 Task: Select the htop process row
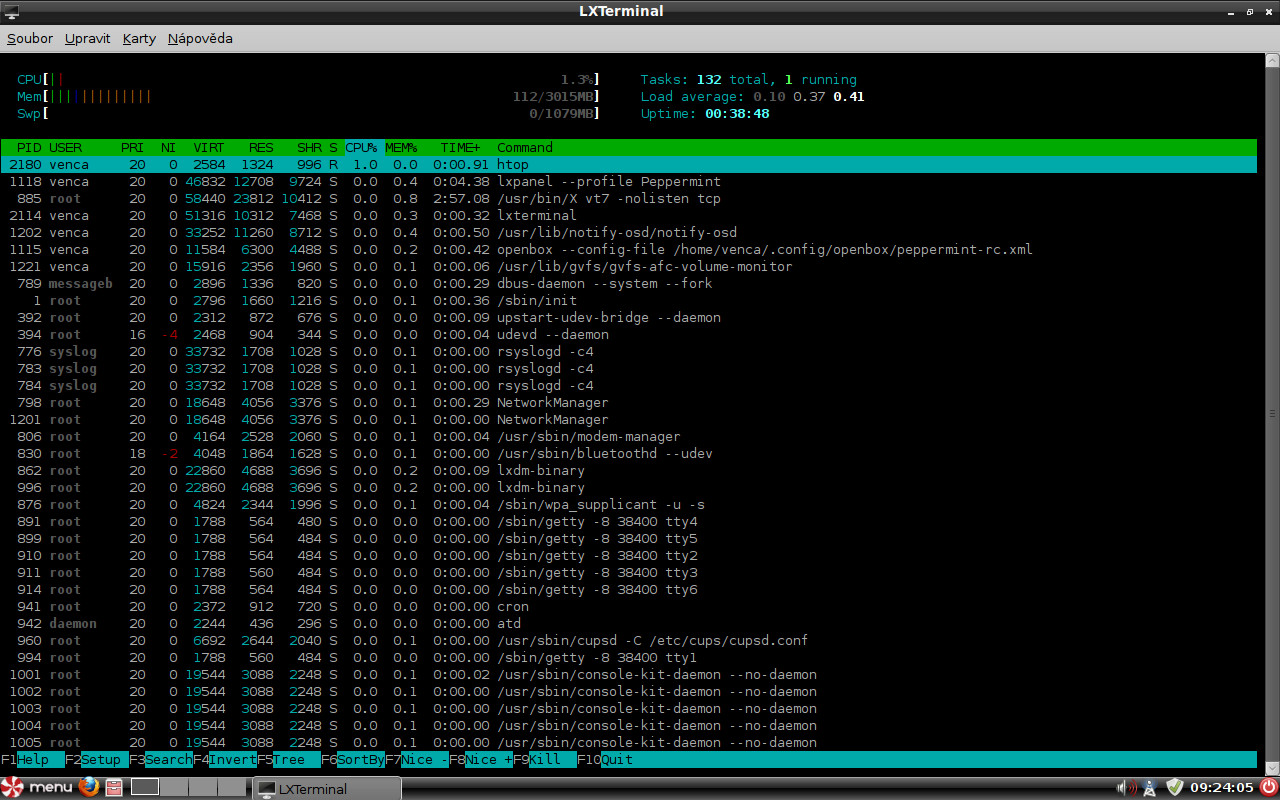(628, 164)
